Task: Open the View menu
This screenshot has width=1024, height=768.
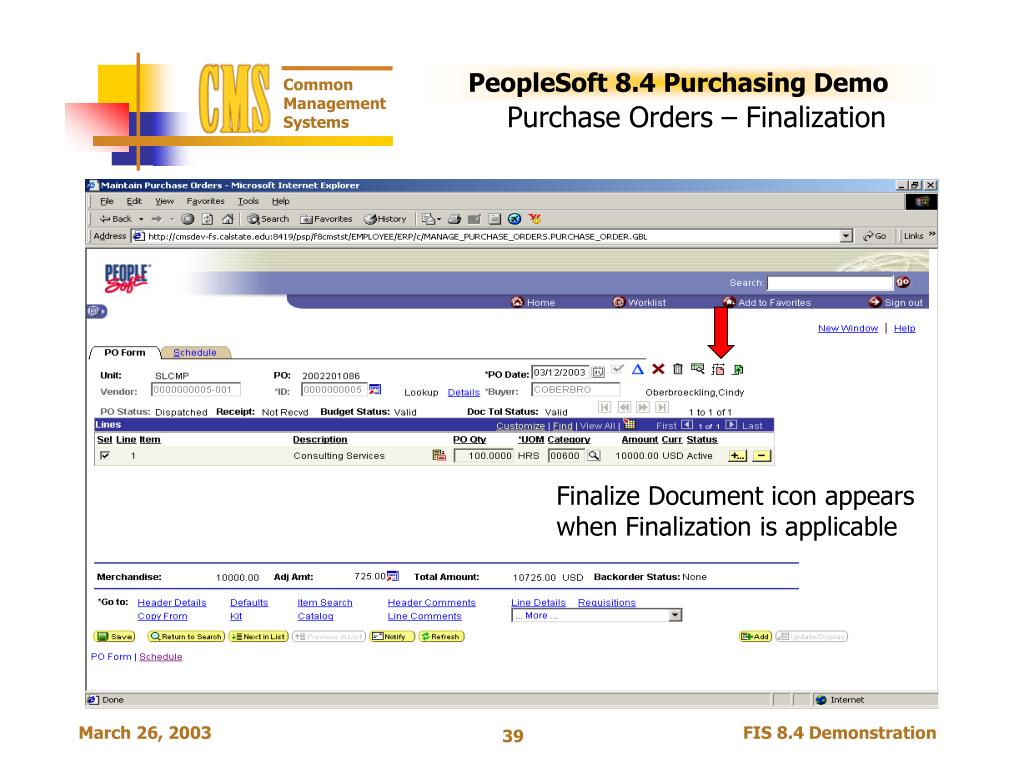Action: (x=164, y=201)
